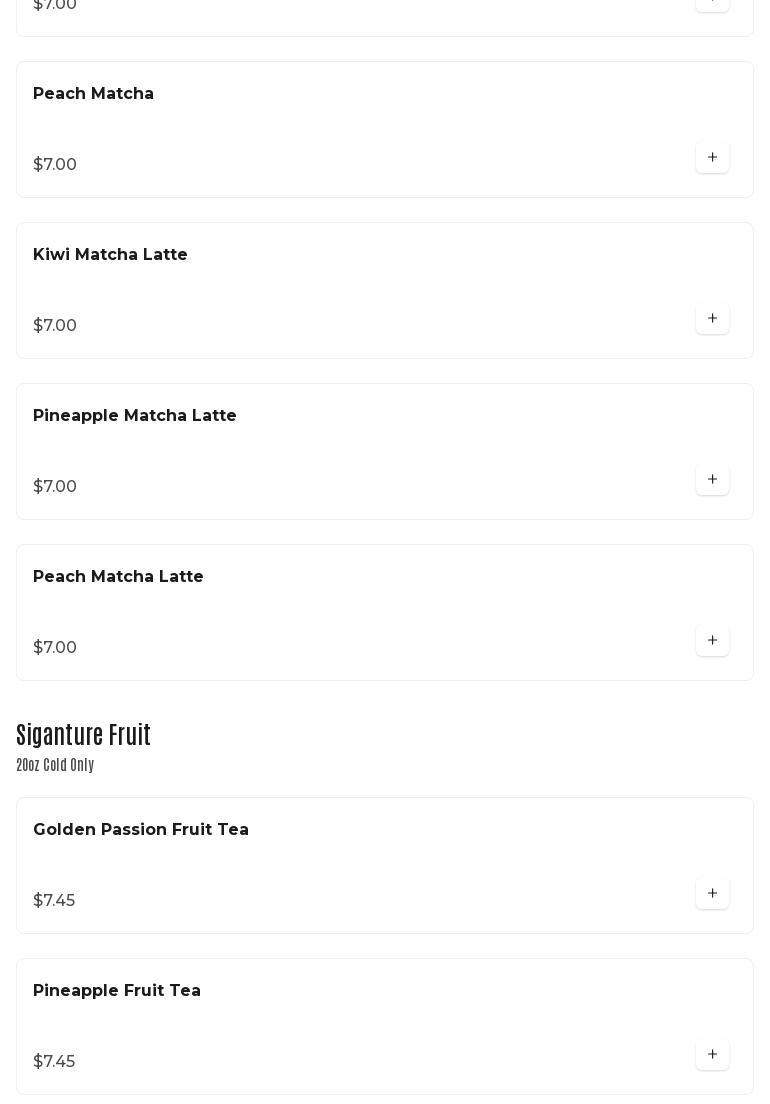Click the $7.00 price under Kiwi Matcha Latte
The width and height of the screenshot is (770, 1104).
[x=55, y=325]
